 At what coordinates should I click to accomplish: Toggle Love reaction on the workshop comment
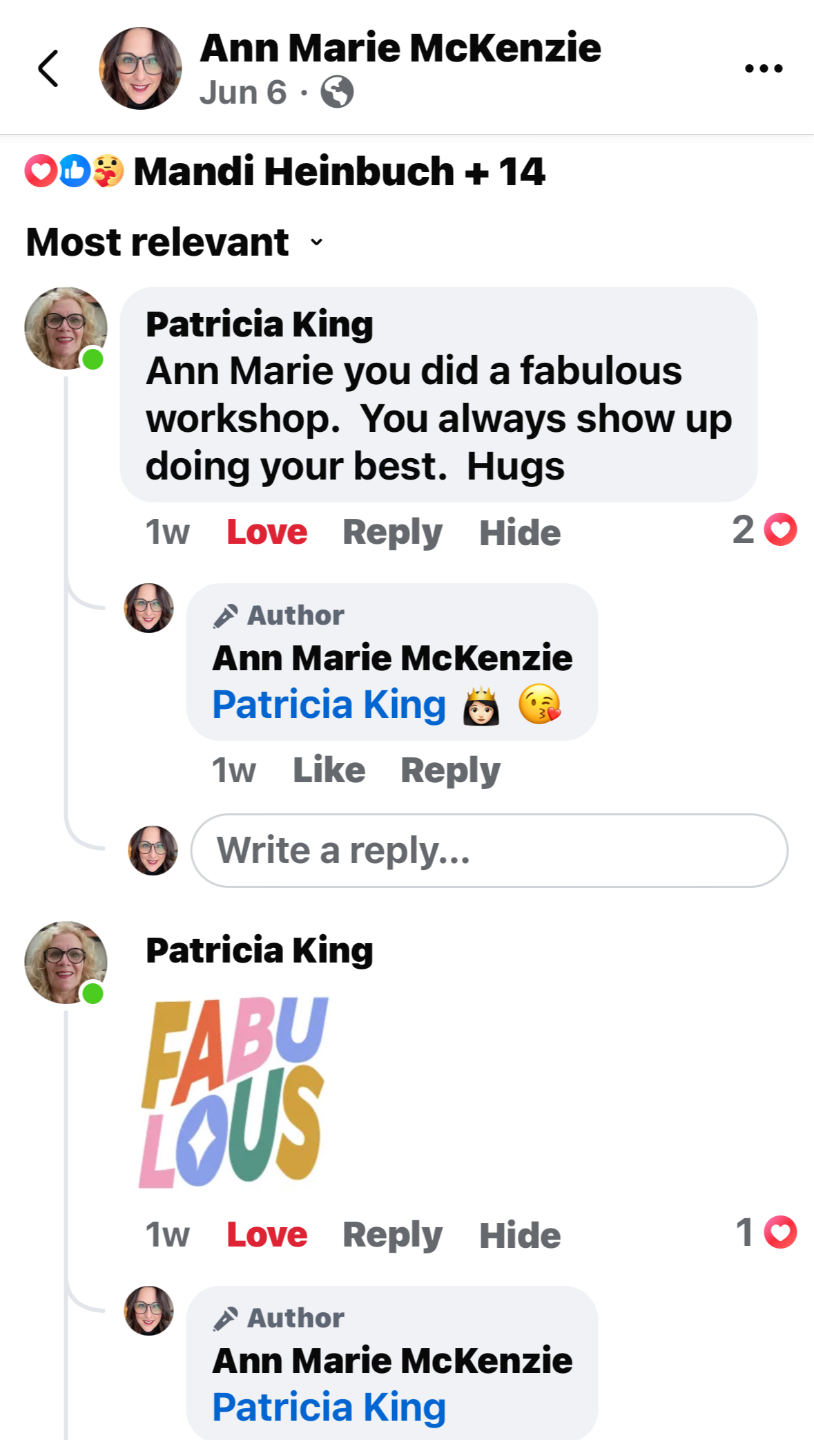click(x=267, y=532)
